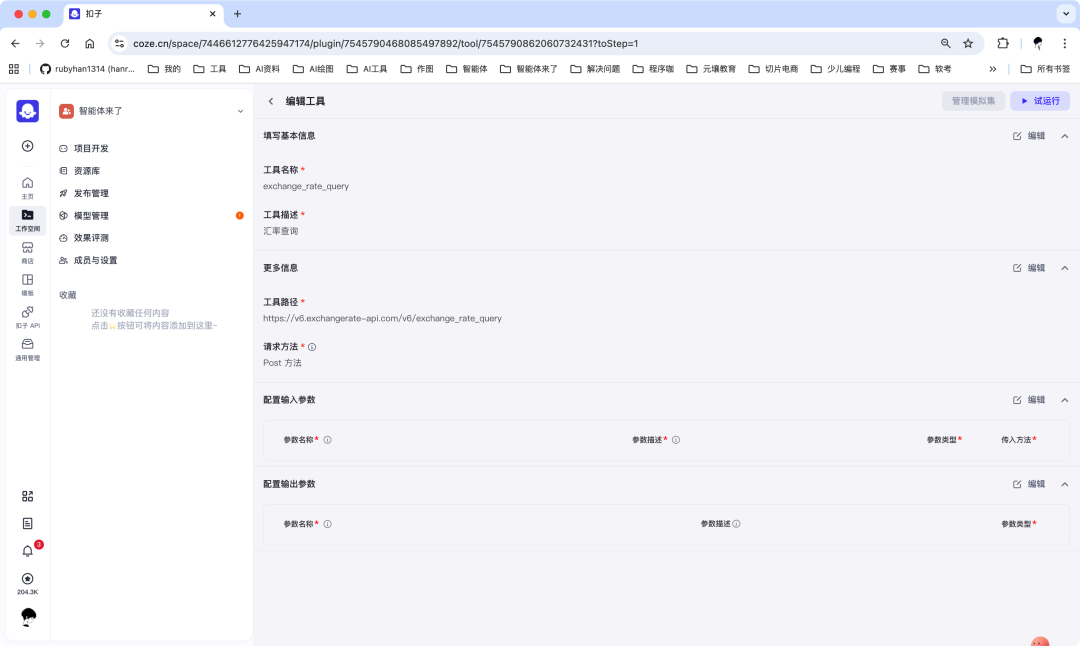Click the browser address bar URL
Viewport: 1080px width, 646px height.
coord(386,43)
